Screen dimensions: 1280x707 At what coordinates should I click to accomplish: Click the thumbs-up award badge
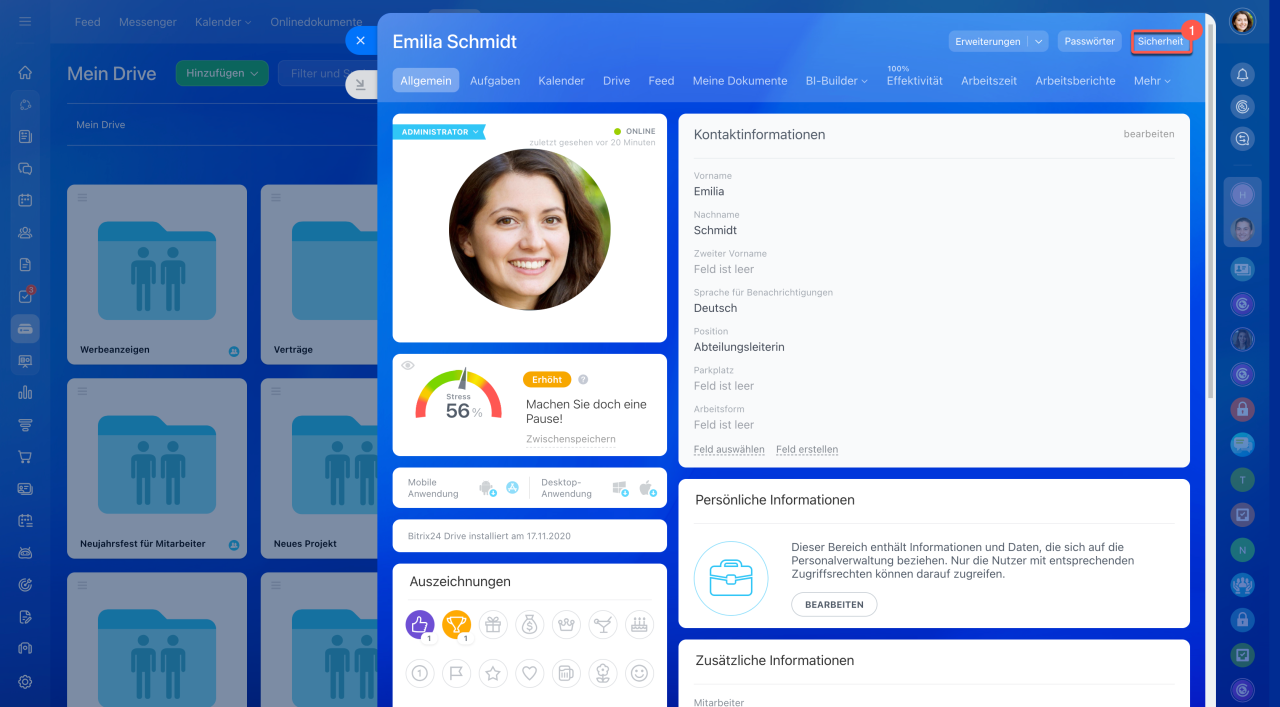[420, 625]
